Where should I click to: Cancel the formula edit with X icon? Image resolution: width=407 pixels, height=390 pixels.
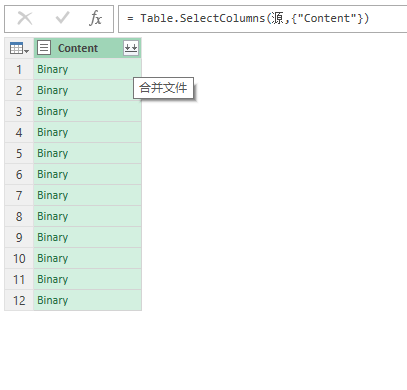click(25, 18)
